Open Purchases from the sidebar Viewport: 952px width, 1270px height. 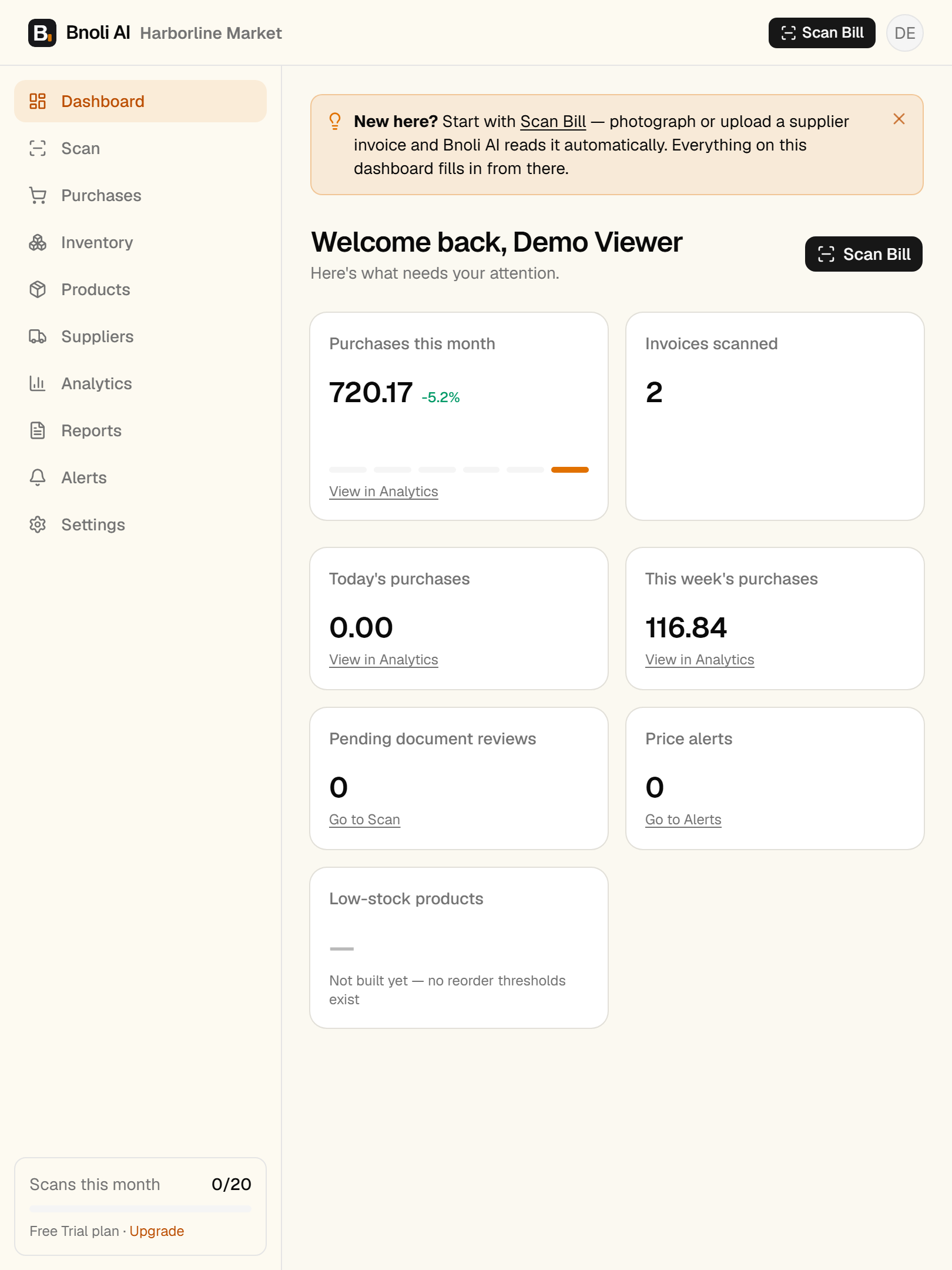coord(140,195)
